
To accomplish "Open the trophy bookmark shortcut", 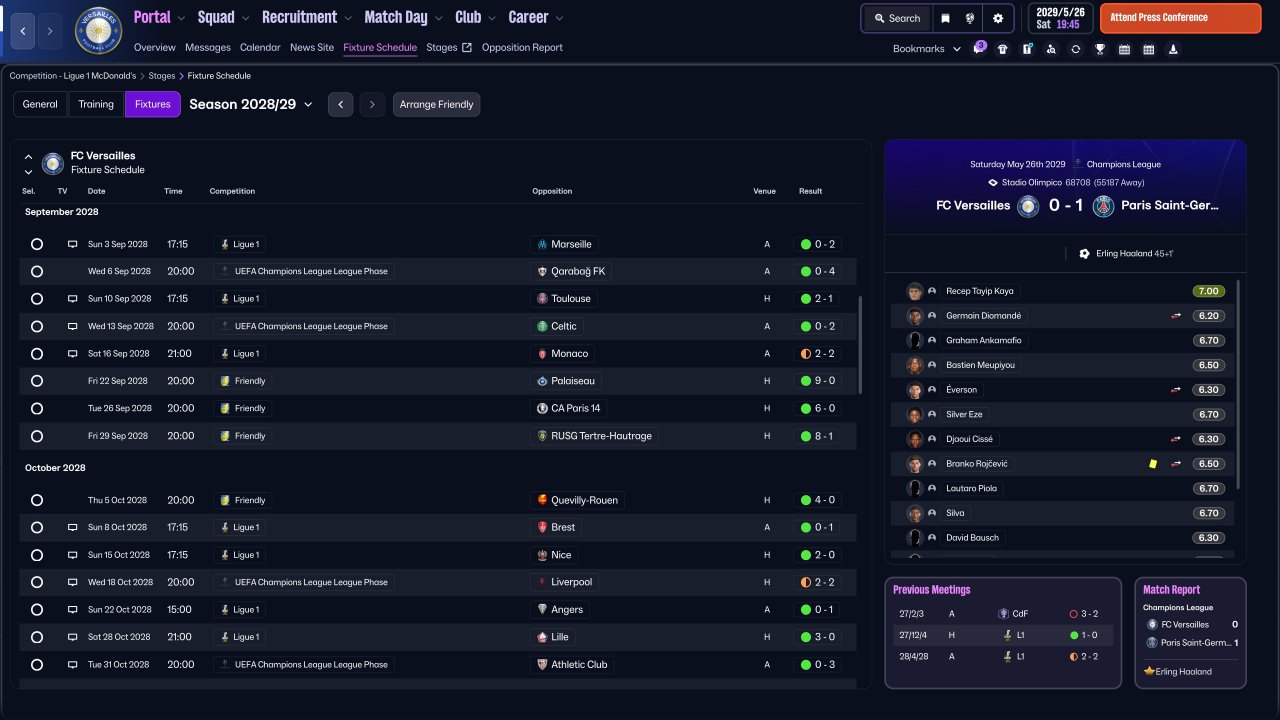I will tap(1100, 49).
